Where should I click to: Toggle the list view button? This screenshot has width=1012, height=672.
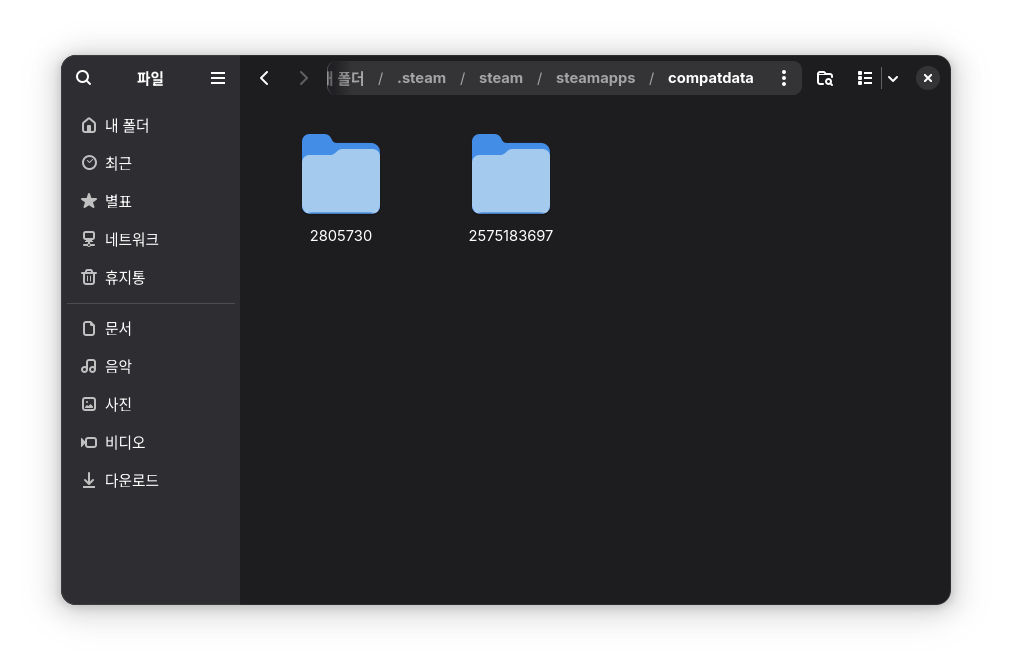click(865, 78)
